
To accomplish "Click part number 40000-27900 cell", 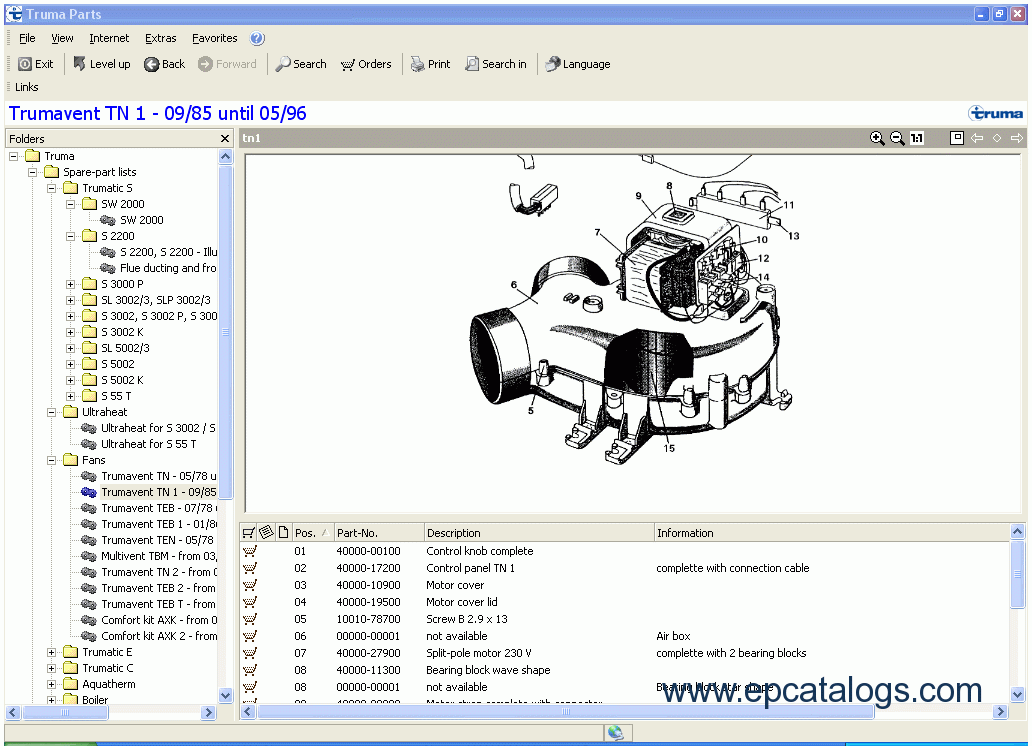I will [368, 653].
